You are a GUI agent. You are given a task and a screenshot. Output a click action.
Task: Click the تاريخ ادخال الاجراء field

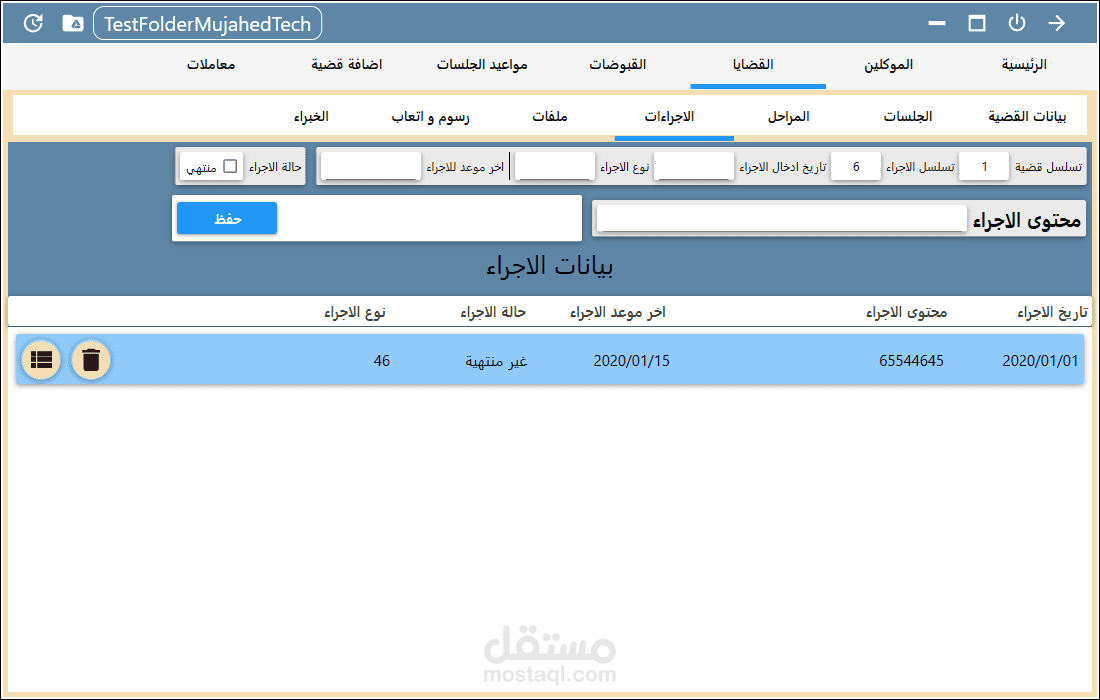tap(693, 166)
